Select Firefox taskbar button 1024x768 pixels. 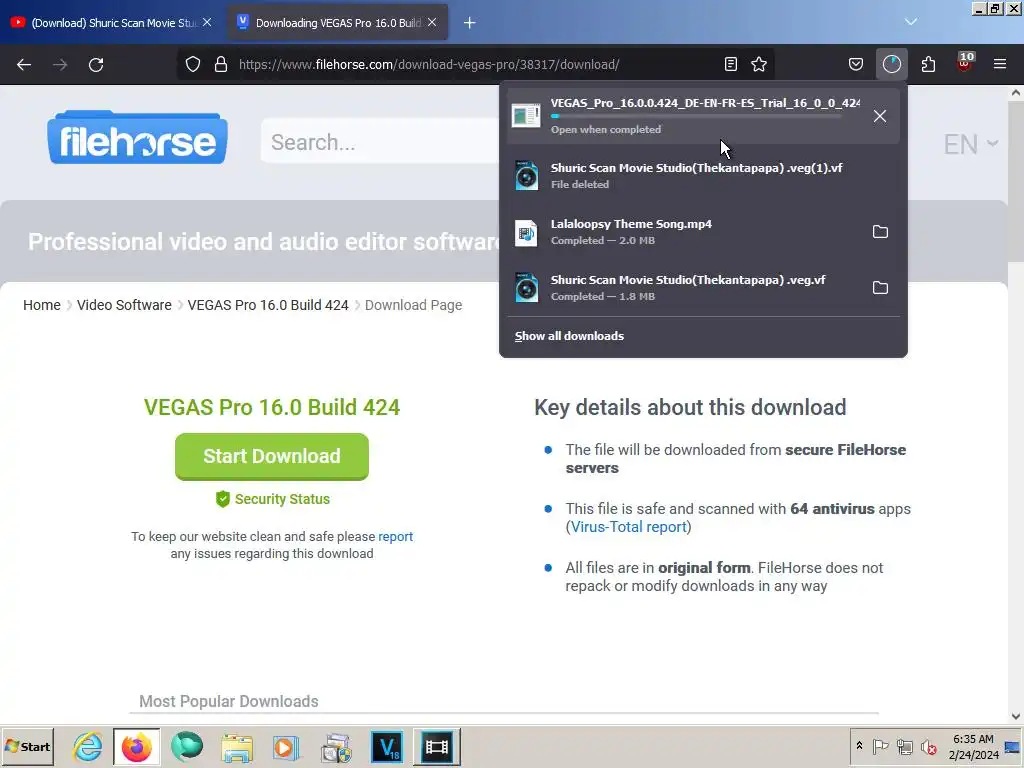click(x=136, y=746)
